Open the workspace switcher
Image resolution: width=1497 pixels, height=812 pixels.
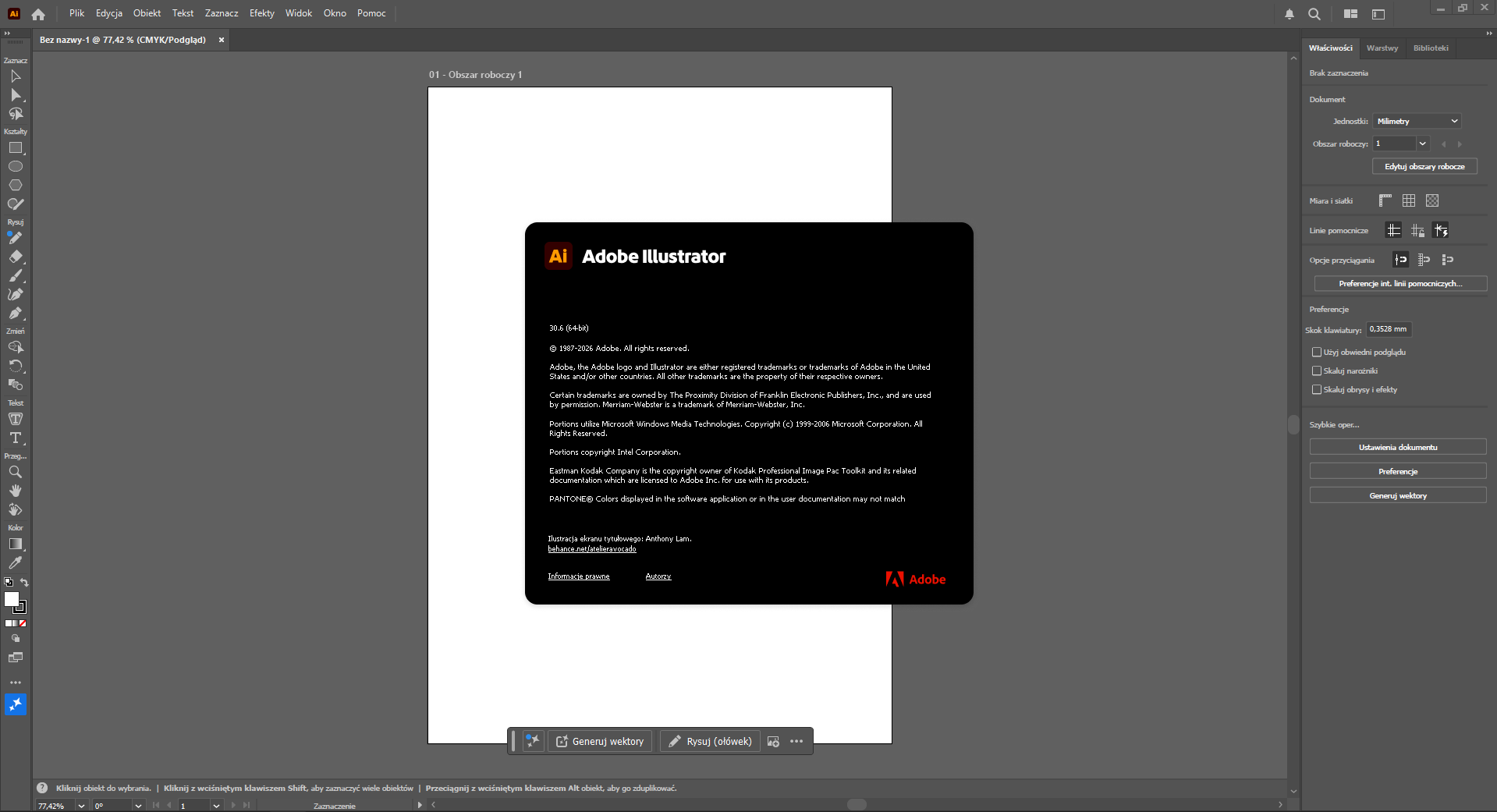point(1378,14)
